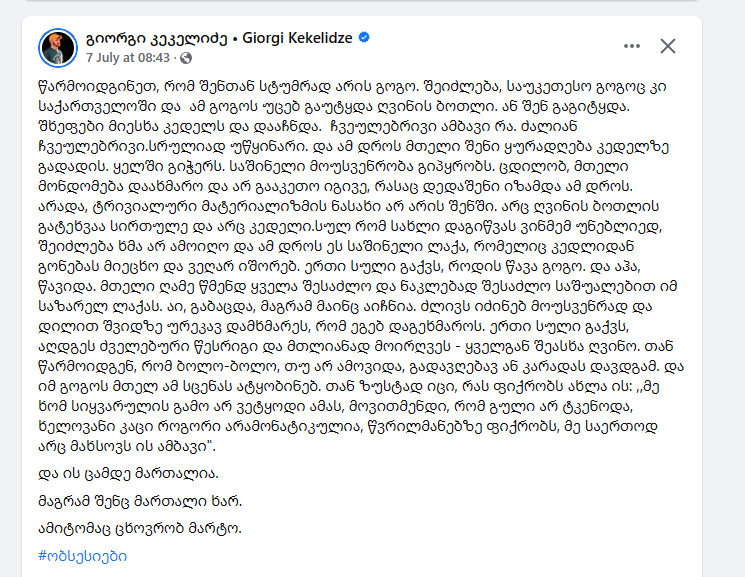Click Giorgi Kekelidze's profile picture
Viewport: 745px width, 577px height.
(57, 46)
